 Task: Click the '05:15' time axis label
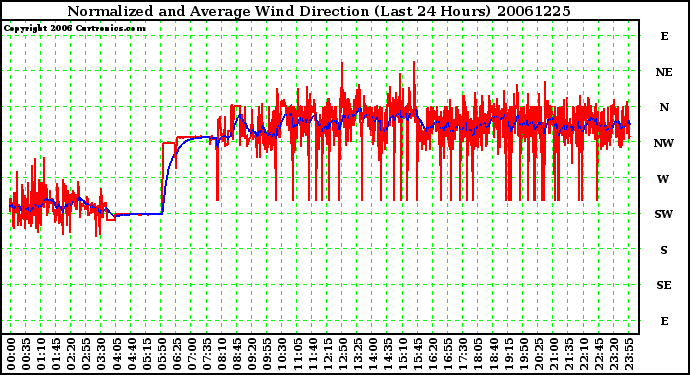click(147, 354)
